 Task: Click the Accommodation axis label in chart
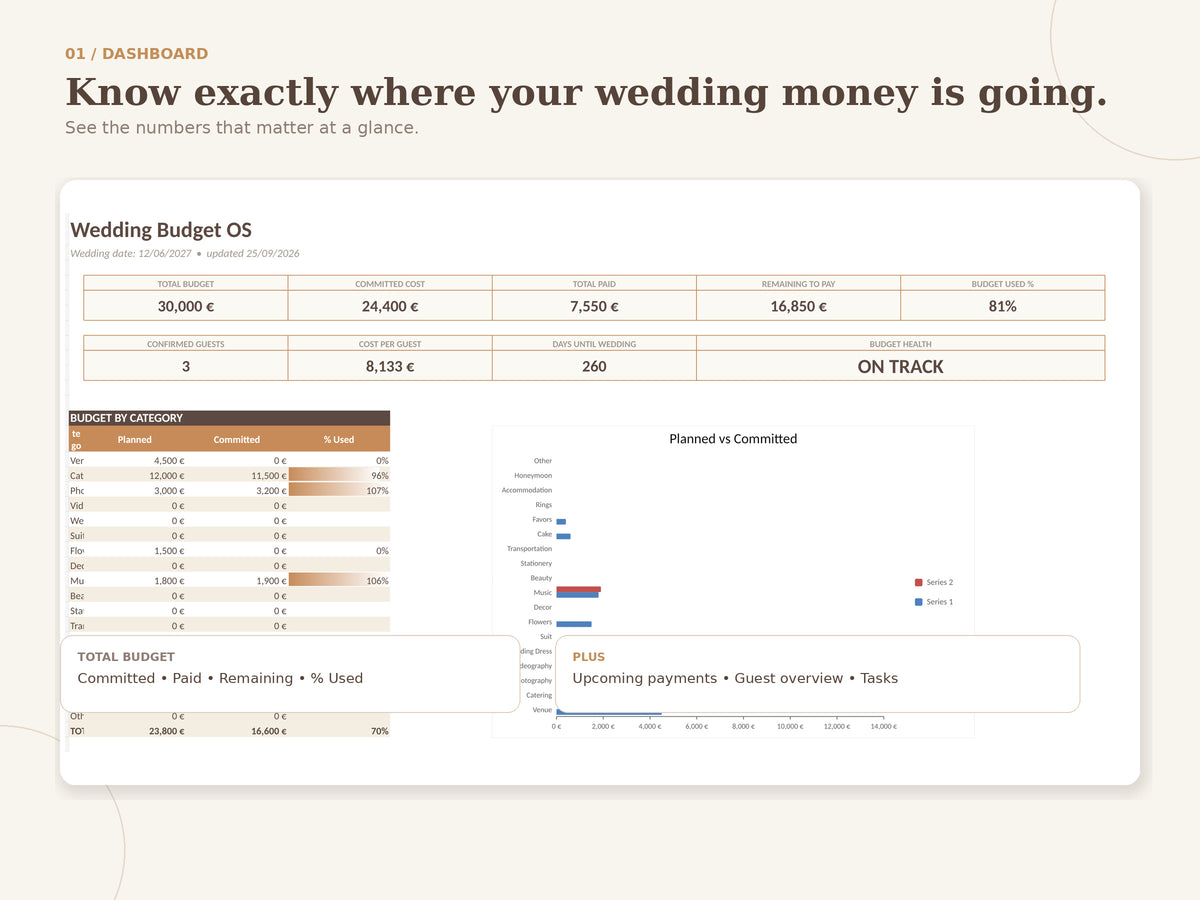coord(527,490)
